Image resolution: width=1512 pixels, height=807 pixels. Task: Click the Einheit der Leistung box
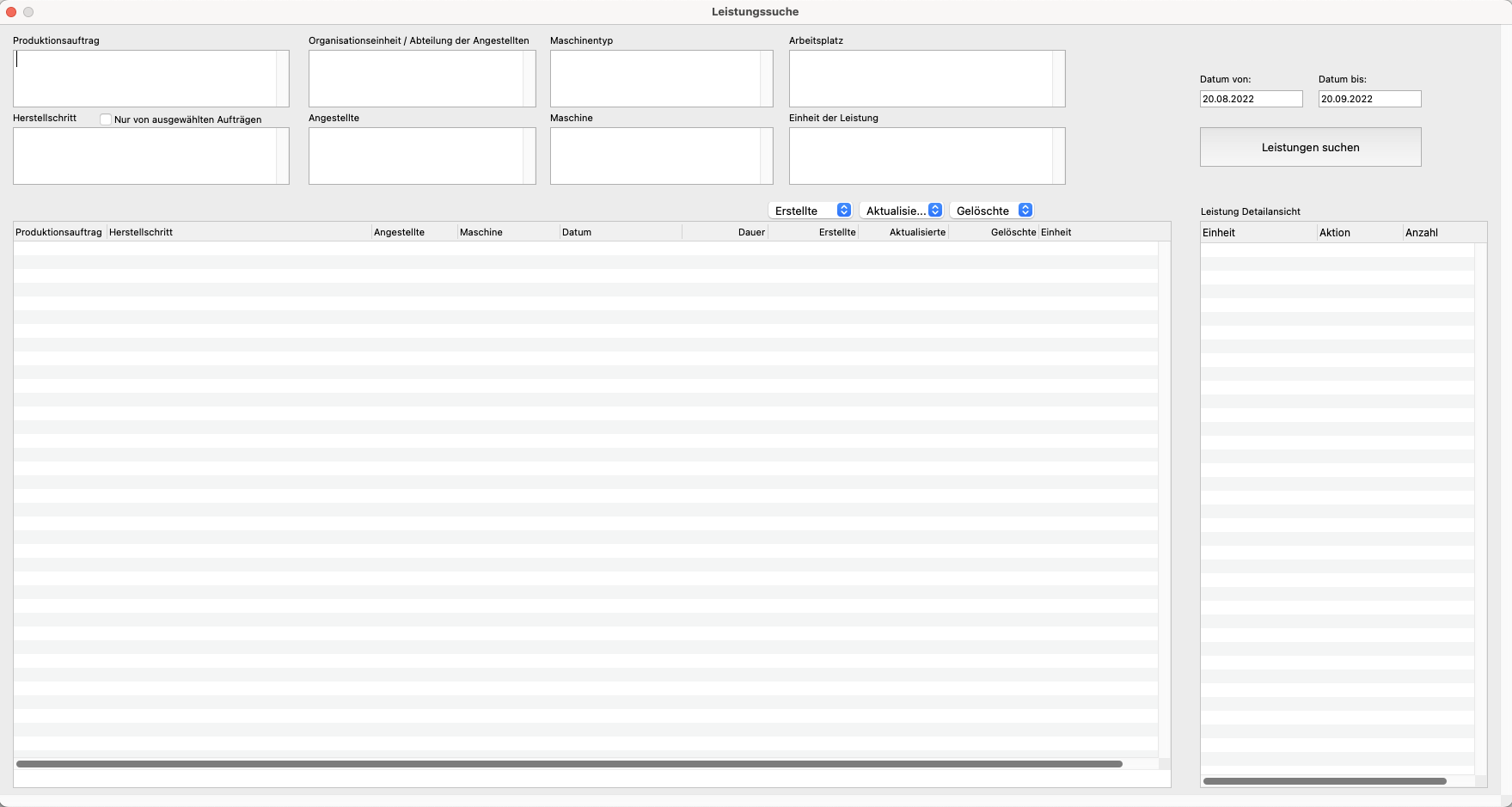(921, 156)
